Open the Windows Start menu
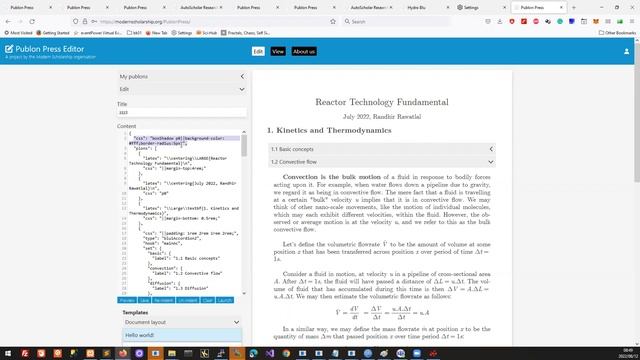 [x=8, y=353]
